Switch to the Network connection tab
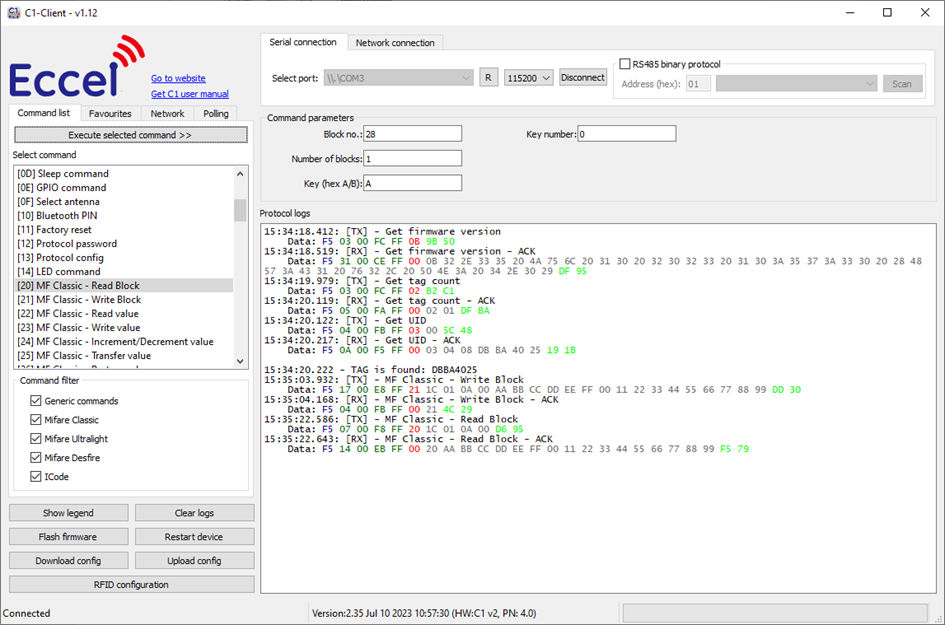 click(394, 42)
